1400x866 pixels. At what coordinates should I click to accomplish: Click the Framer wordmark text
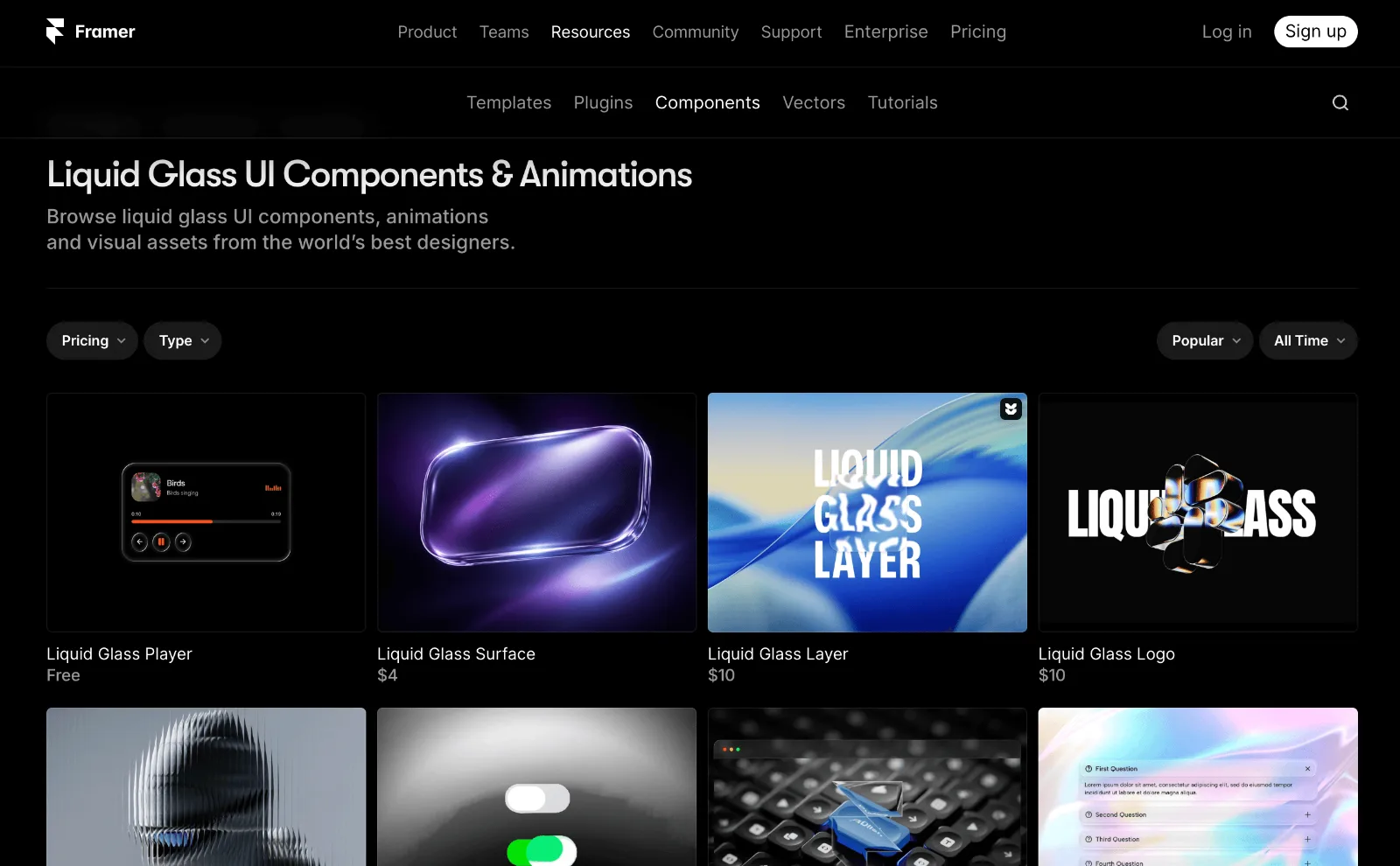pyautogui.click(x=105, y=32)
